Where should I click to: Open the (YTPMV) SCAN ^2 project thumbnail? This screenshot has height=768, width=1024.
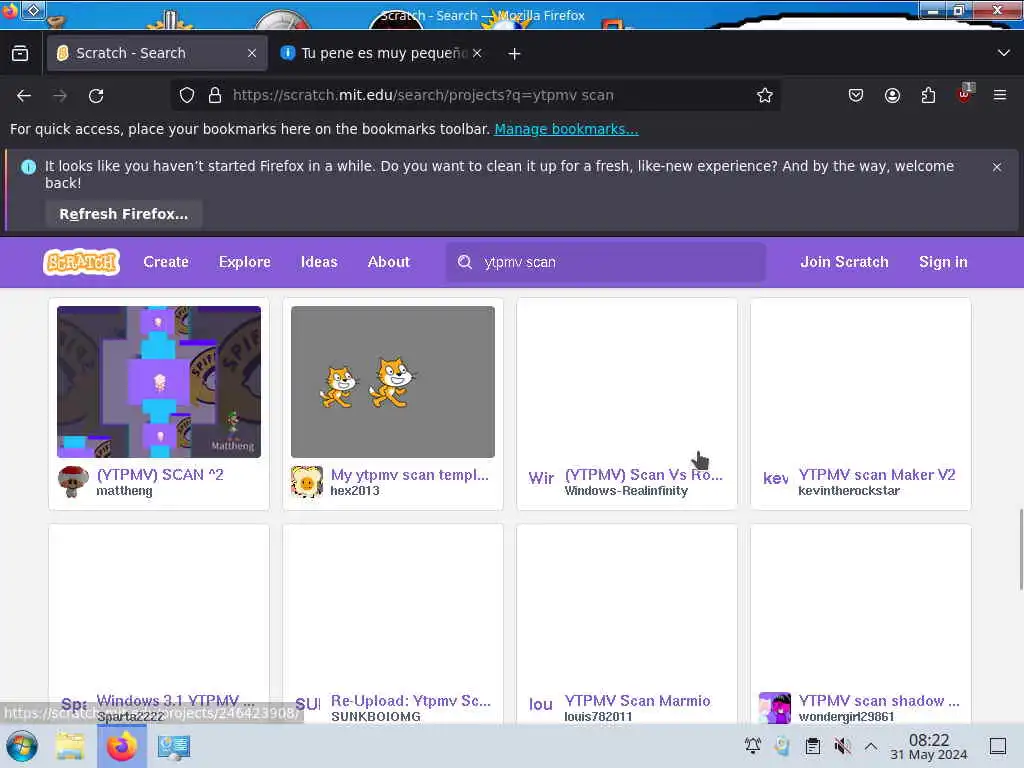point(159,381)
